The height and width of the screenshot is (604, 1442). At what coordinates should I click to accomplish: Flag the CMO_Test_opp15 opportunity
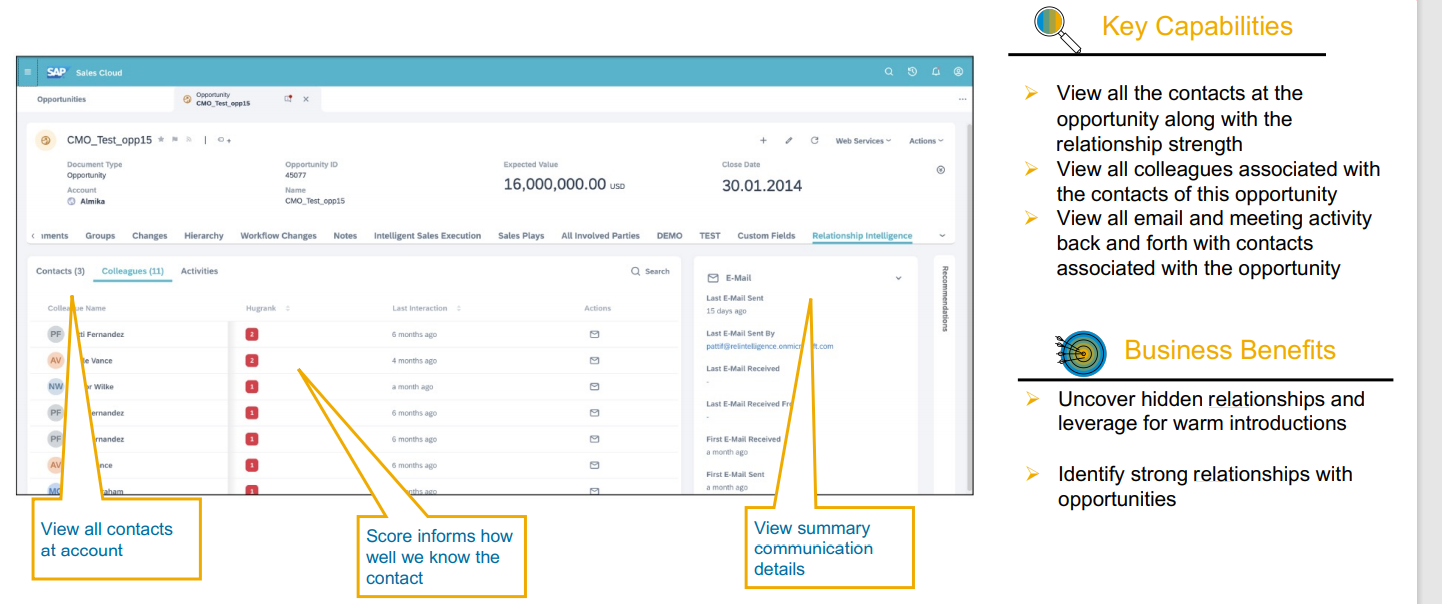(x=175, y=140)
